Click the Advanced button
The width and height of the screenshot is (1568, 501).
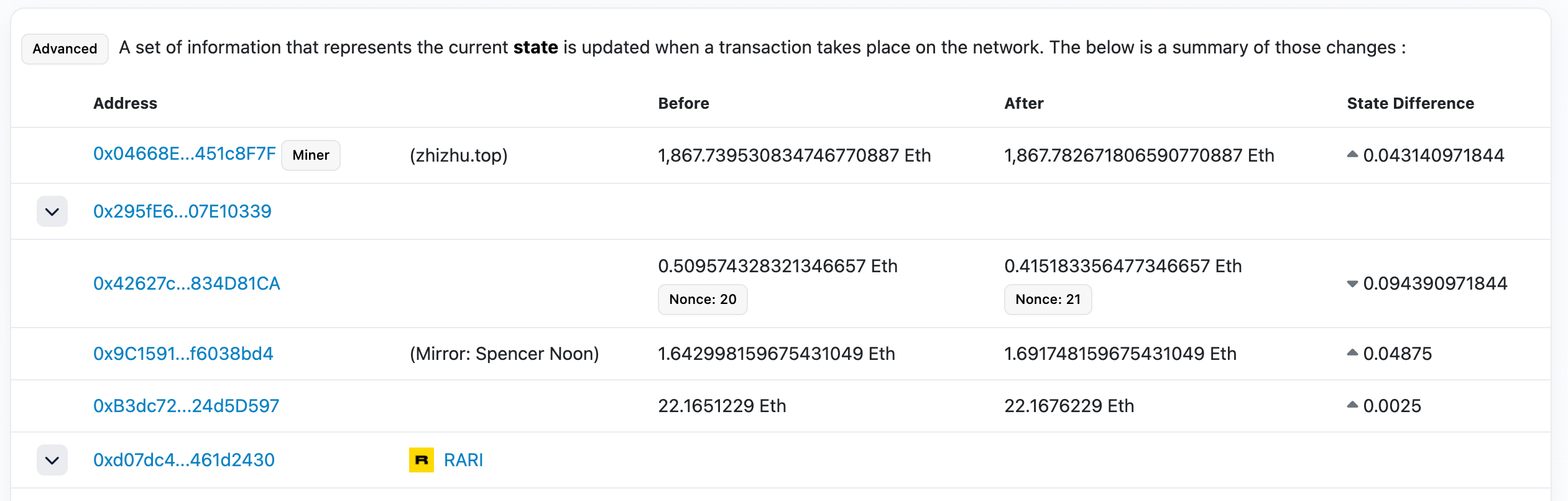tap(65, 49)
